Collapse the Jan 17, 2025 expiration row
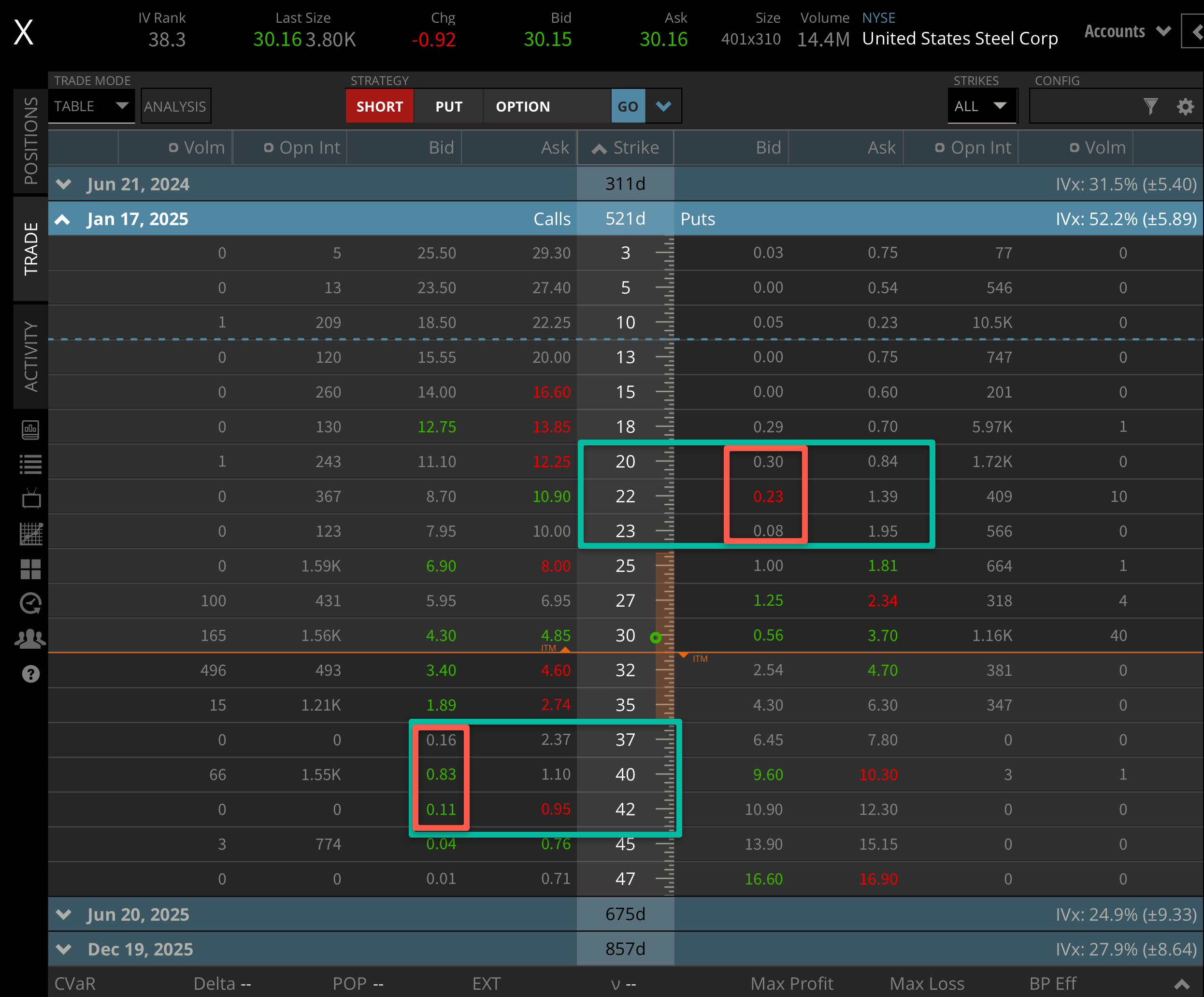1204x997 pixels. tap(63, 218)
